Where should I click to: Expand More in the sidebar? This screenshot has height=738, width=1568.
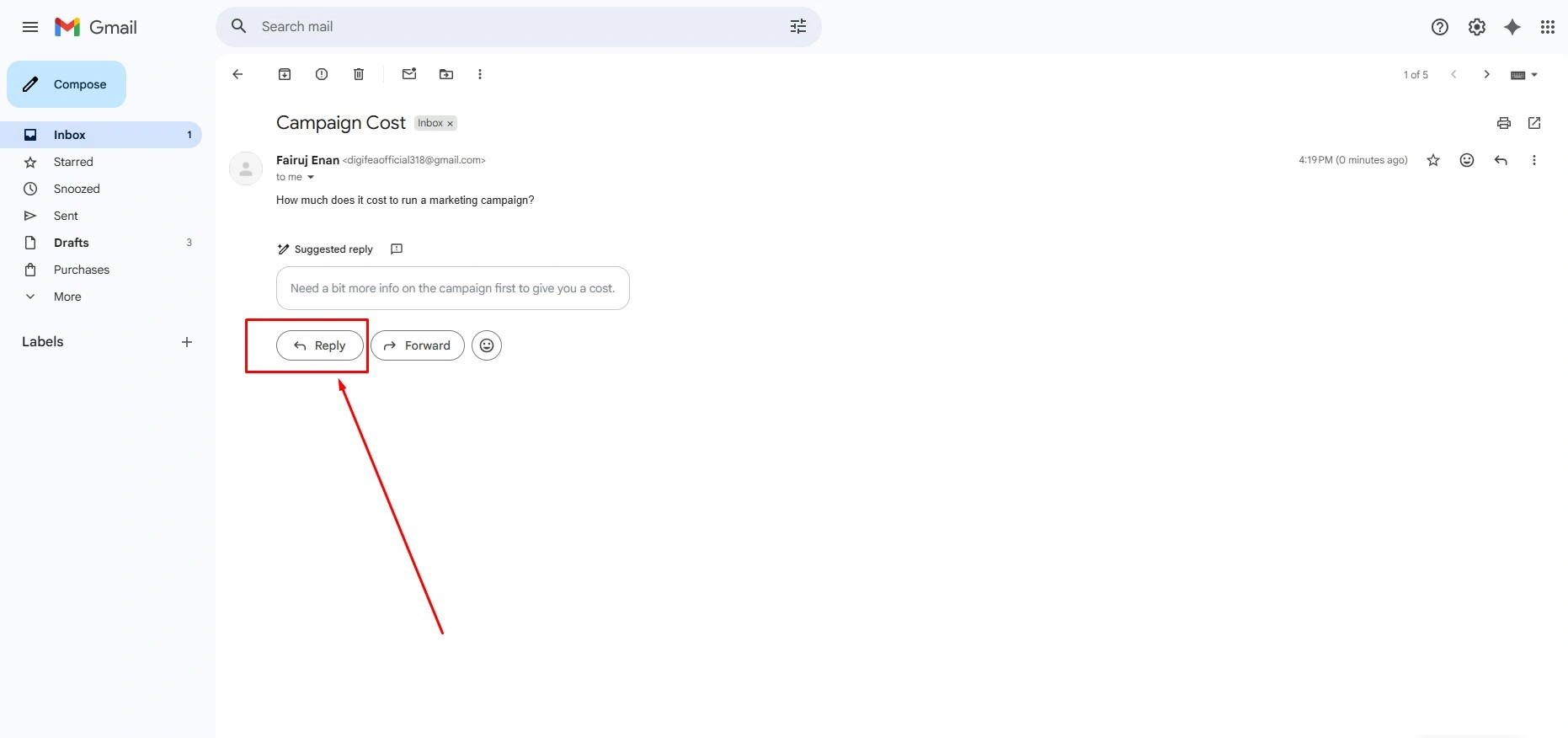101,297
